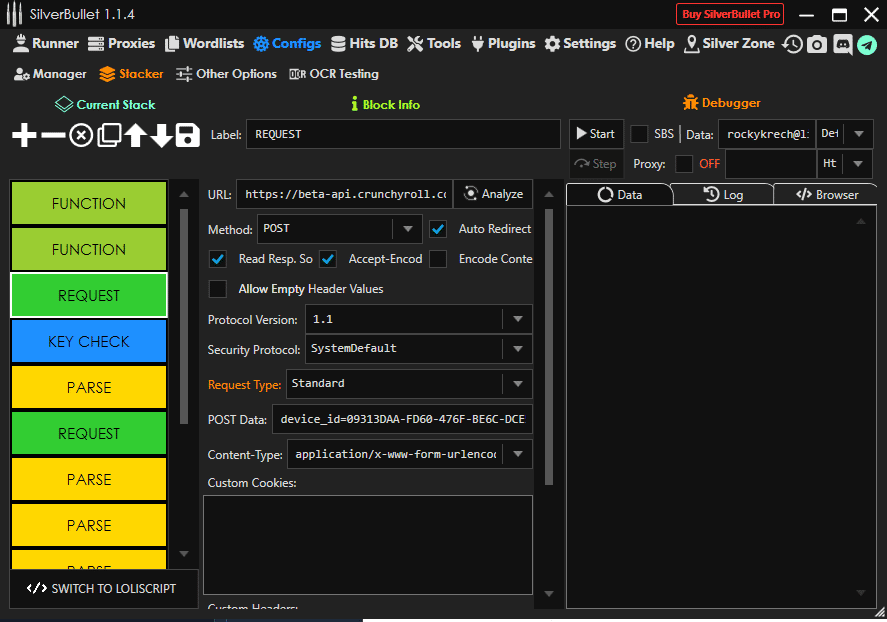Remove selected block with minus icon
The image size is (887, 622).
53,135
